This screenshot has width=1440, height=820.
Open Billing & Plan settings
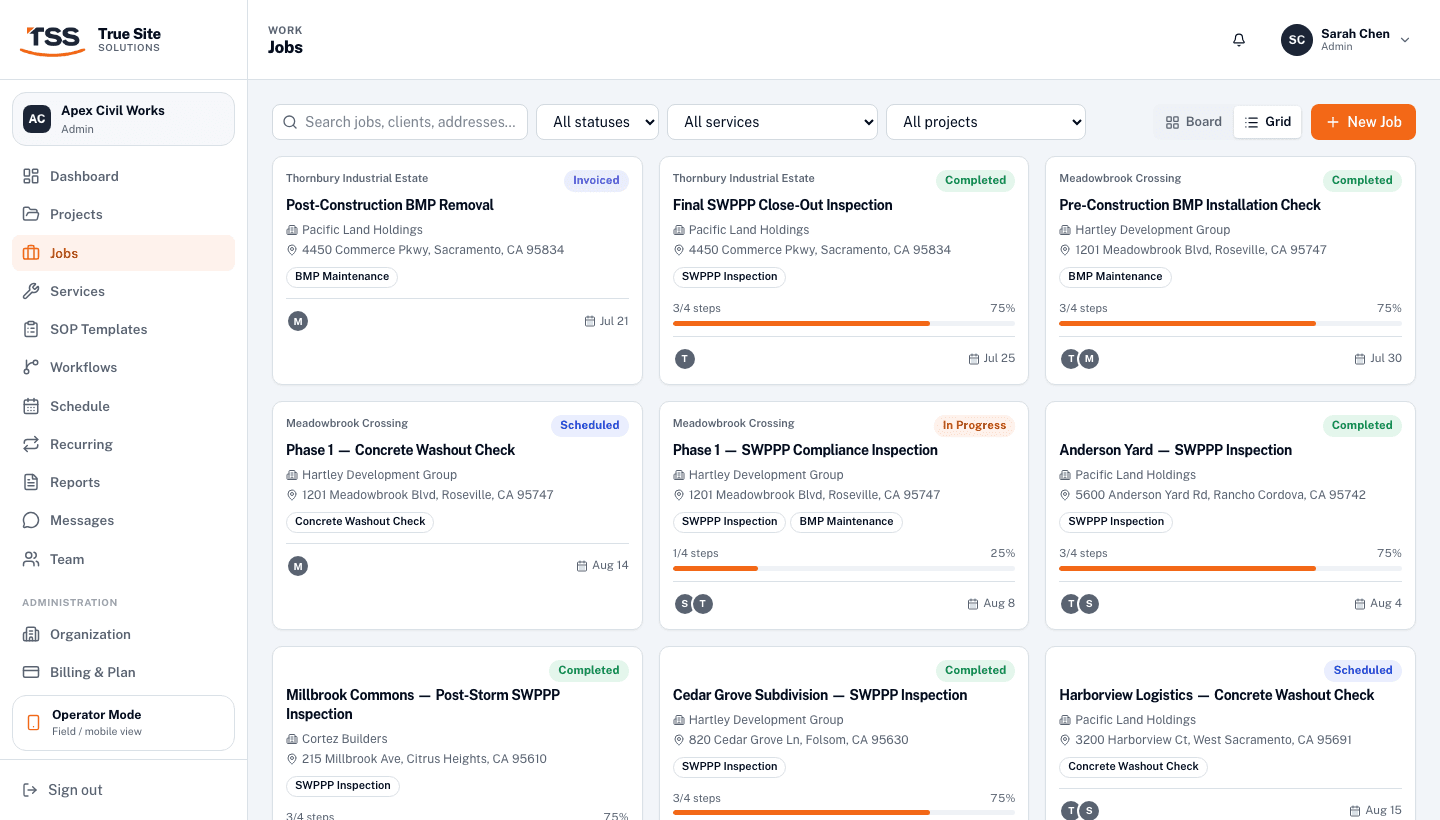pyautogui.click(x=123, y=672)
